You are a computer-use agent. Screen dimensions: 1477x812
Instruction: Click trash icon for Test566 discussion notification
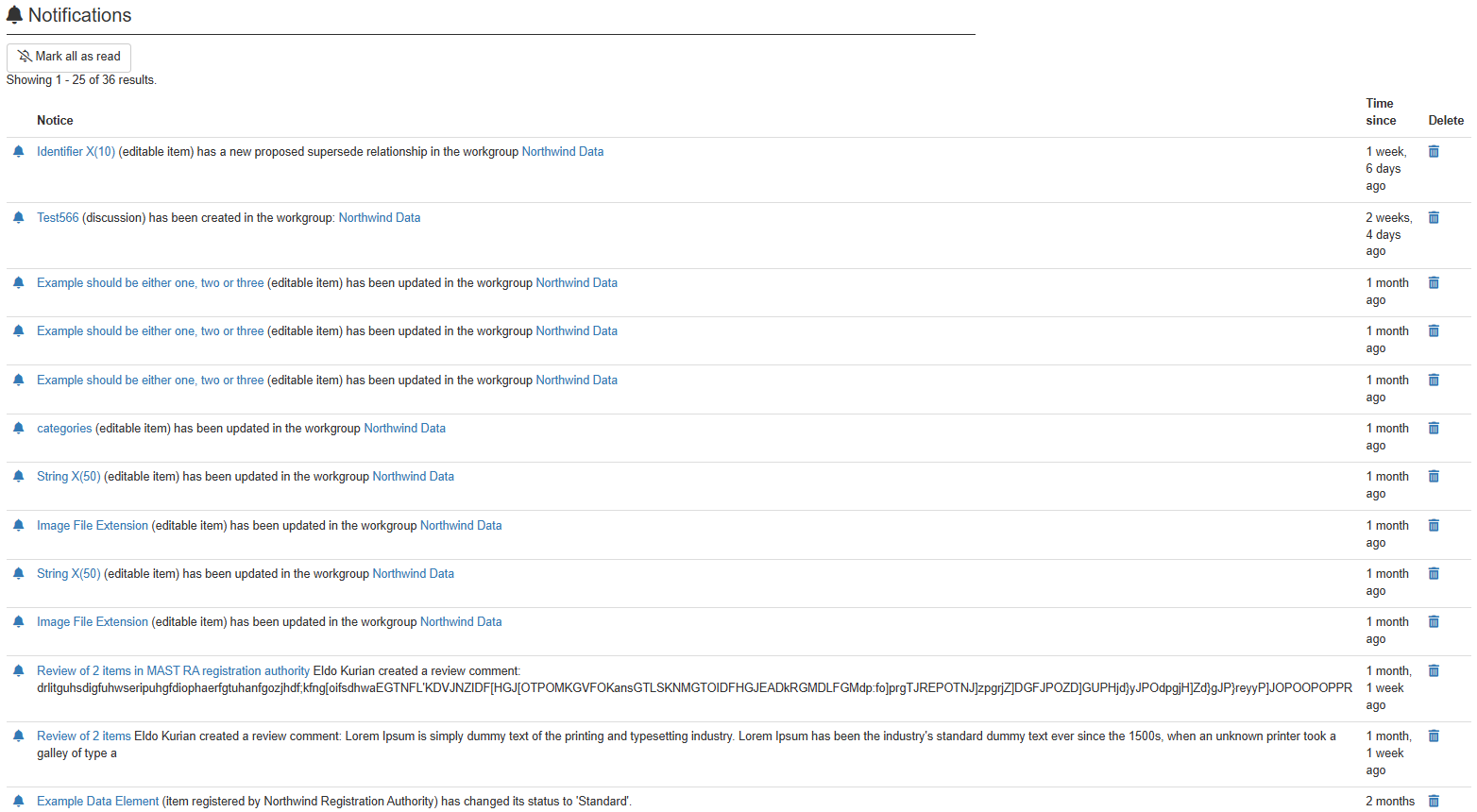click(1434, 218)
